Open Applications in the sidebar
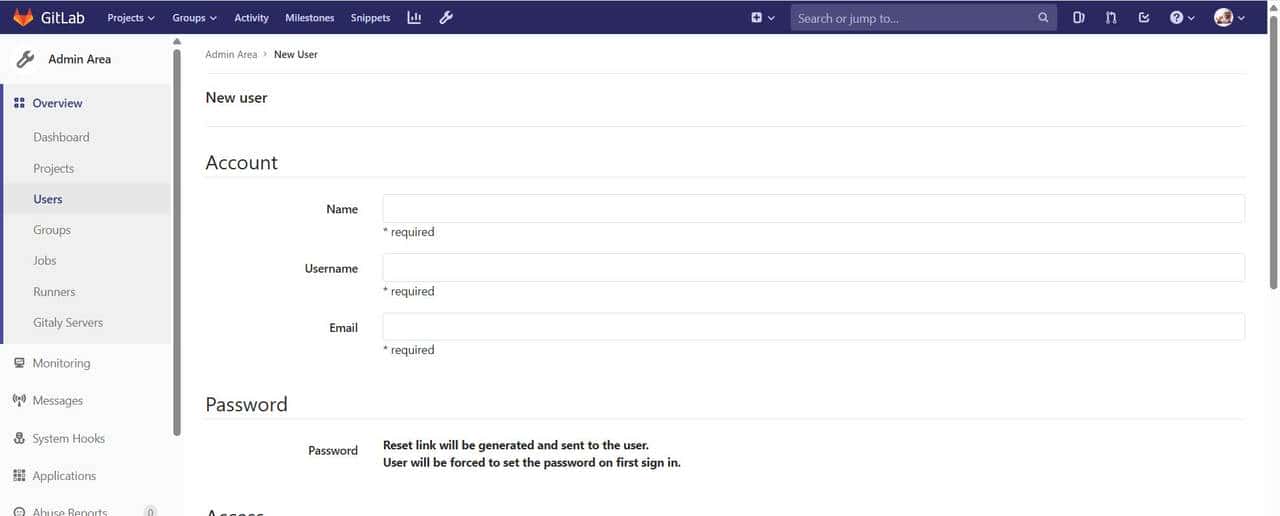This screenshot has width=1280, height=516. pyautogui.click(x=64, y=476)
